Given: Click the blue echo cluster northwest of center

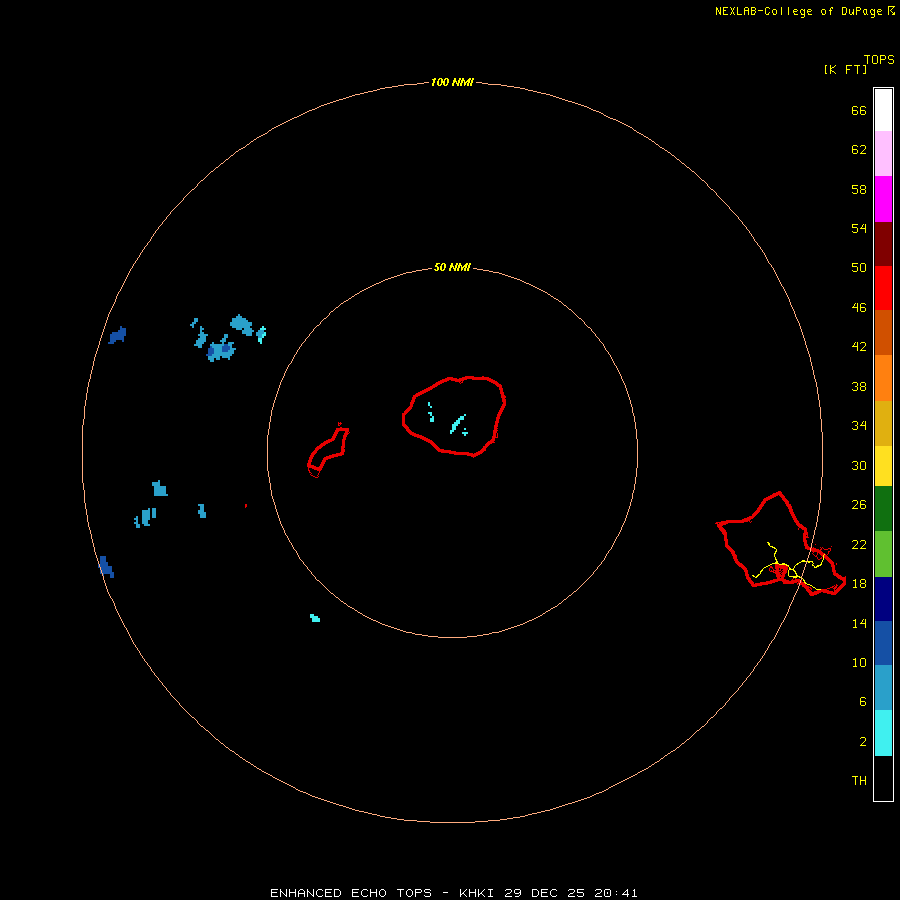Looking at the screenshot, I should pos(221,349).
